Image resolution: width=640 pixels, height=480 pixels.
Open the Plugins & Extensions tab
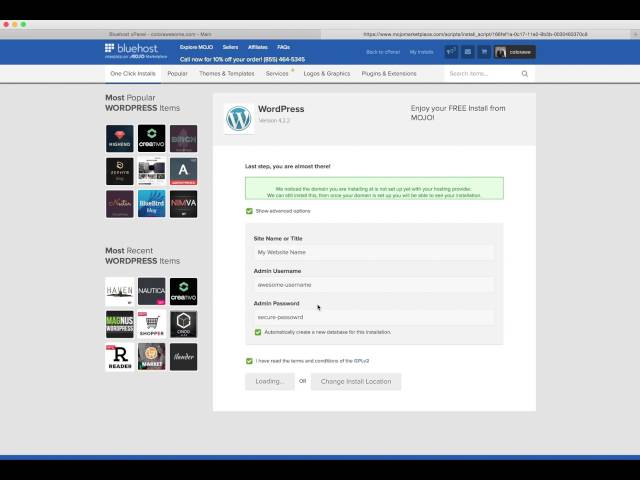point(389,74)
